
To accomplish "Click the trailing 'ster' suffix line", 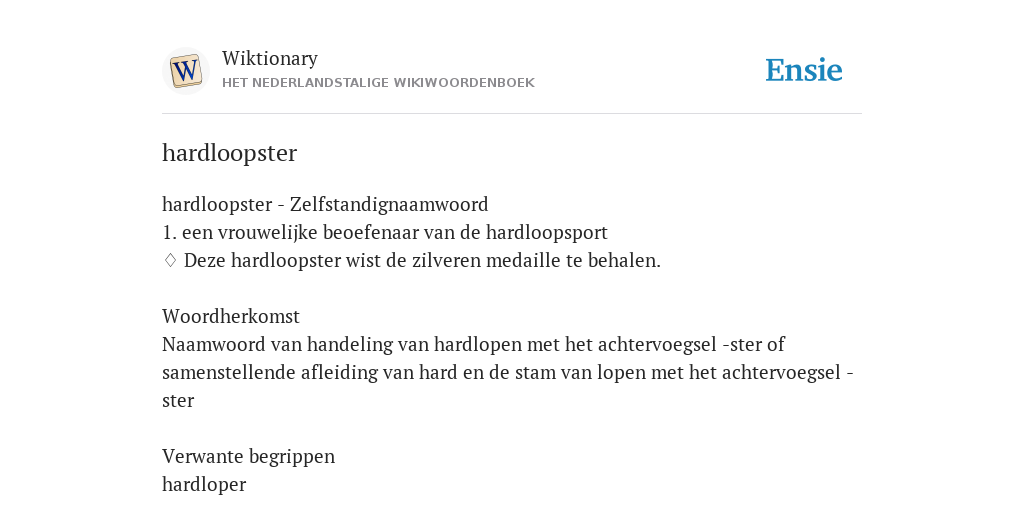I will coord(178,400).
